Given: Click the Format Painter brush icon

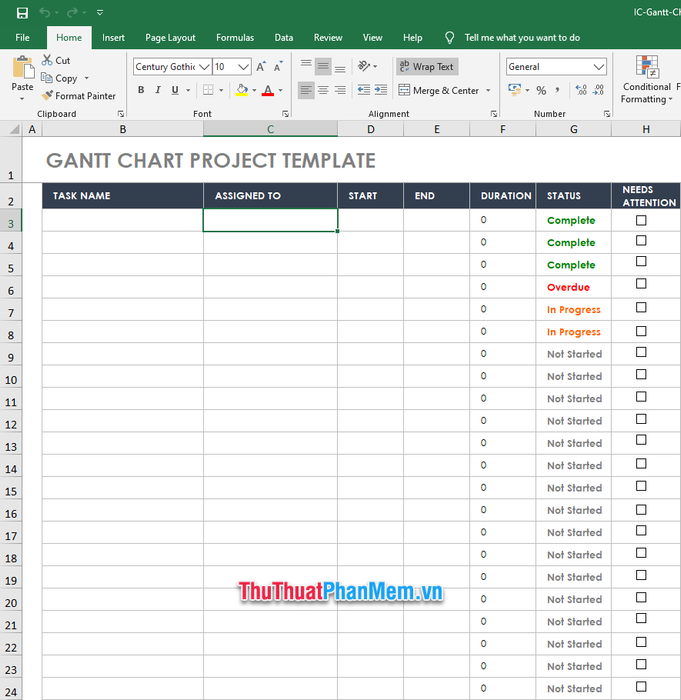Looking at the screenshot, I should (x=47, y=96).
